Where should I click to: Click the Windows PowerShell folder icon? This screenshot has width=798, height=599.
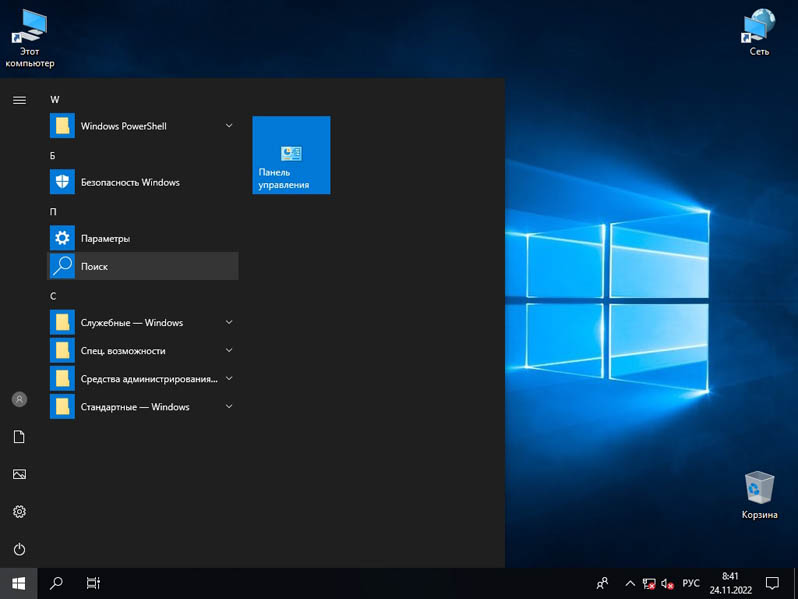pyautogui.click(x=62, y=126)
